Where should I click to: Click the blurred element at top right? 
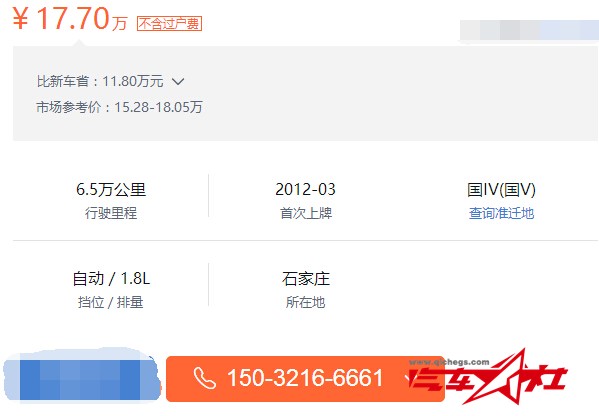coord(529,30)
